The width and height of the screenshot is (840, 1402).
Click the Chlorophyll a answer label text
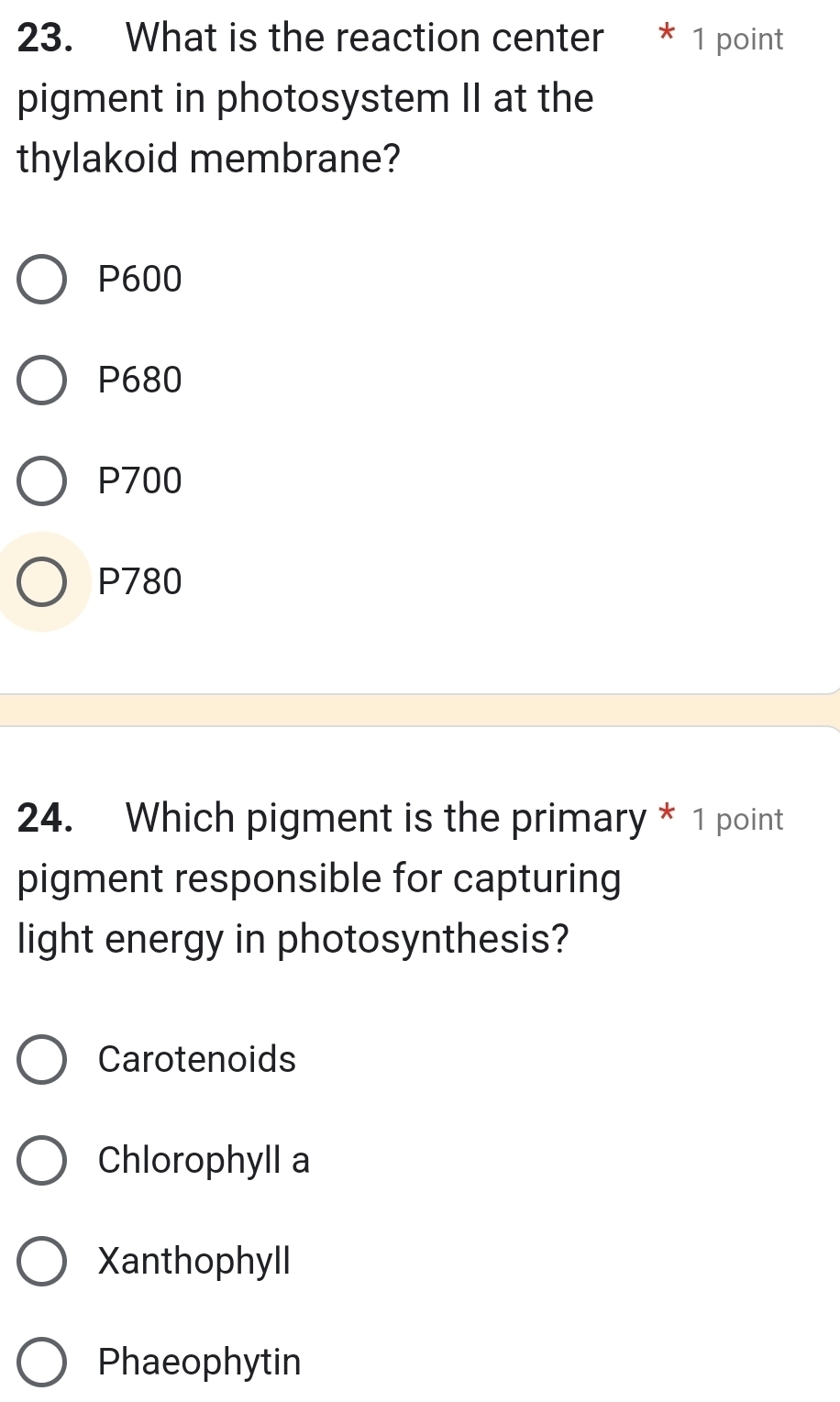[204, 1161]
